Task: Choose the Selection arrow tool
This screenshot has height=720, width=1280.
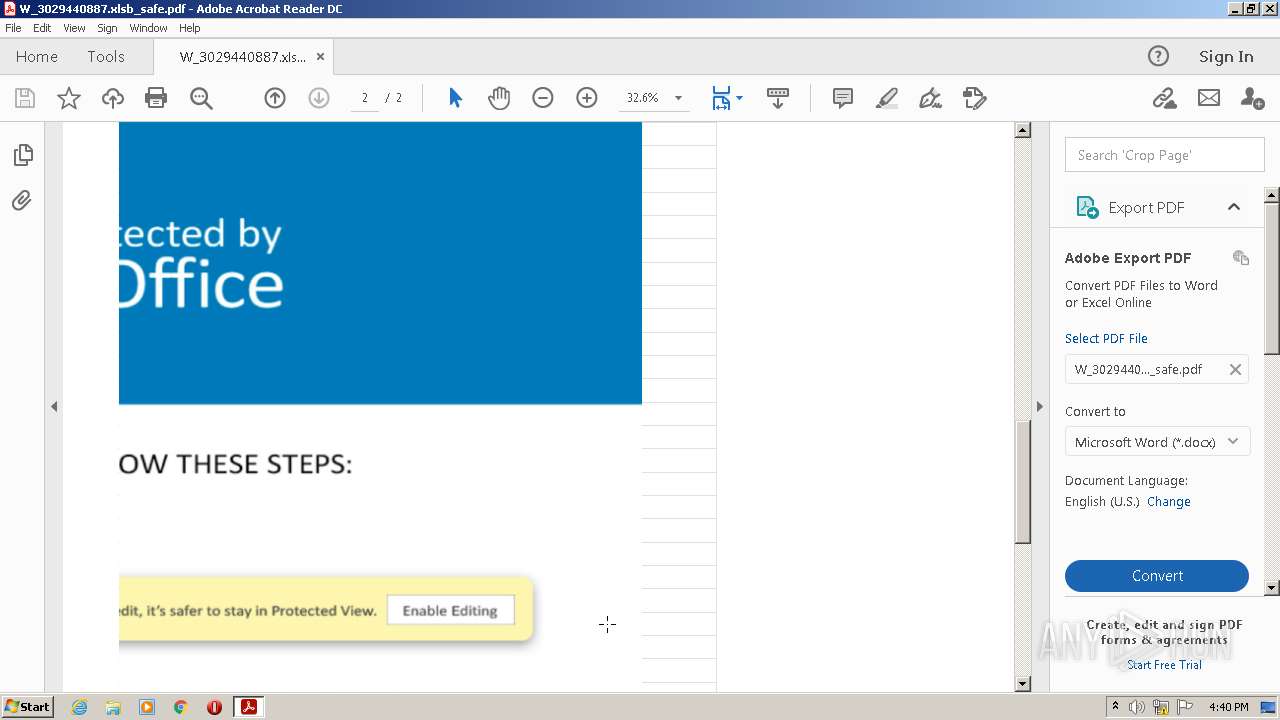Action: coord(456,98)
